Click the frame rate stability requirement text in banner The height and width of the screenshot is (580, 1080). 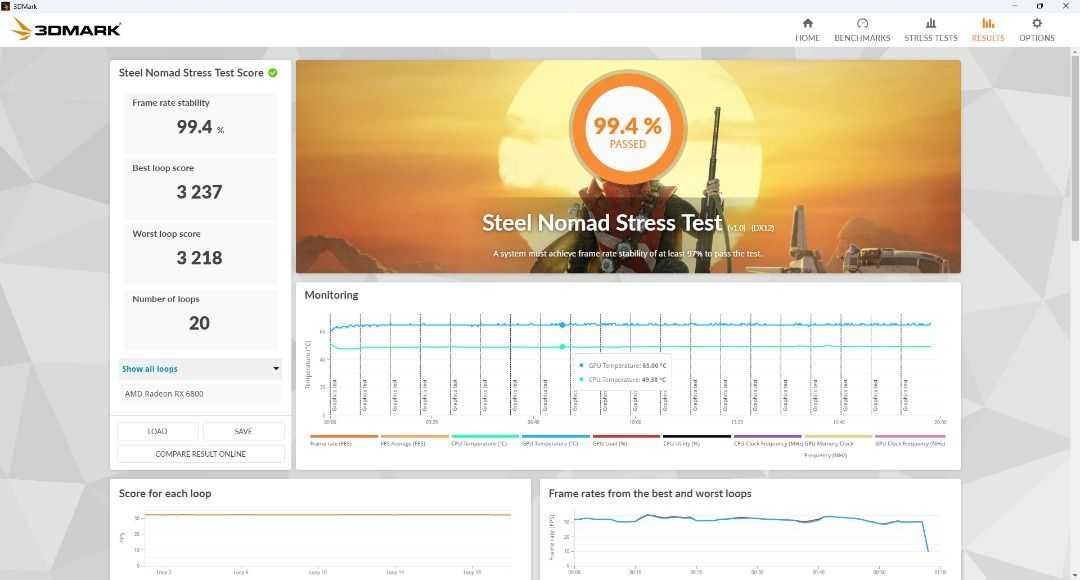627,253
